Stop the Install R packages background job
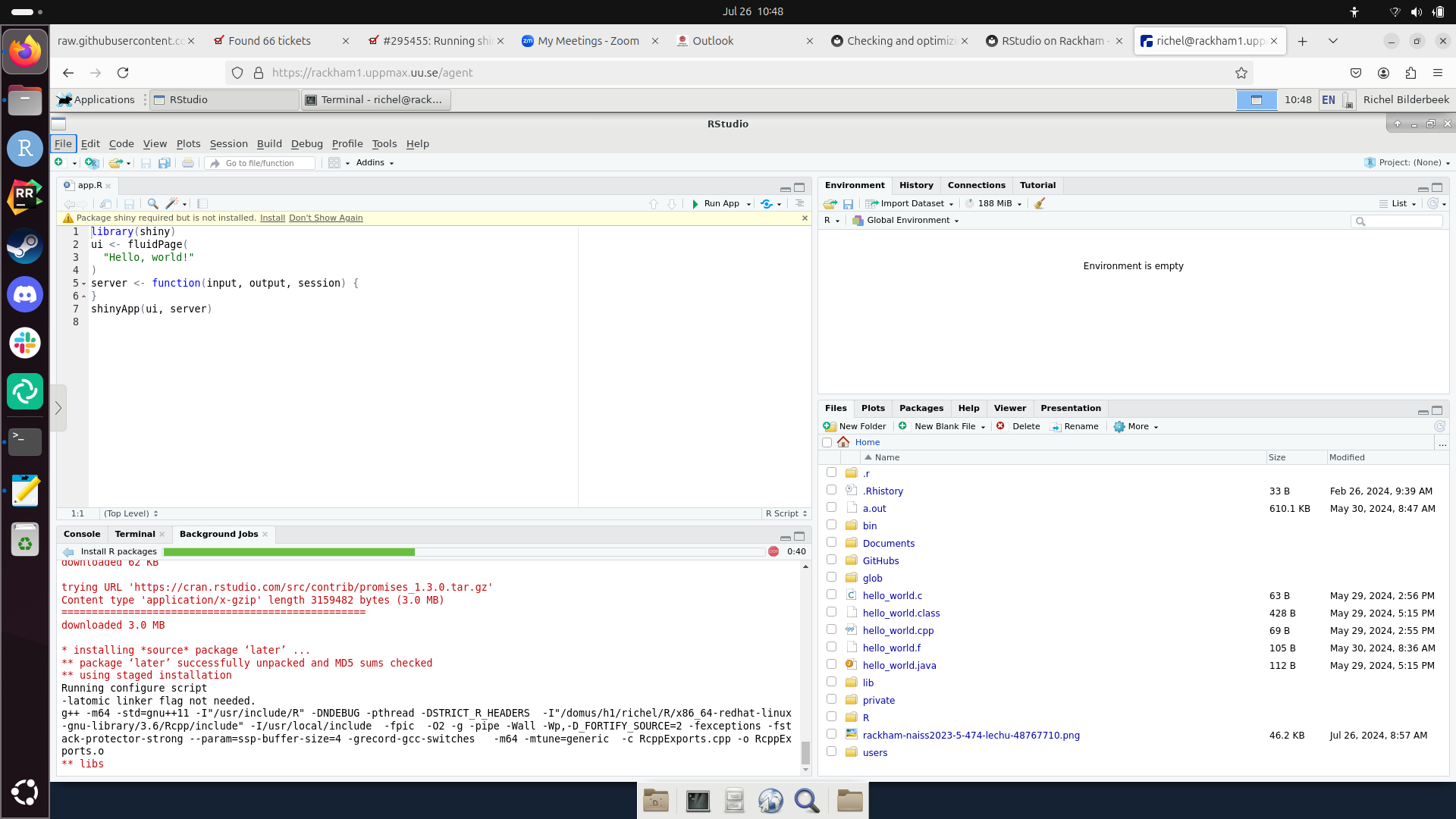 (x=773, y=551)
